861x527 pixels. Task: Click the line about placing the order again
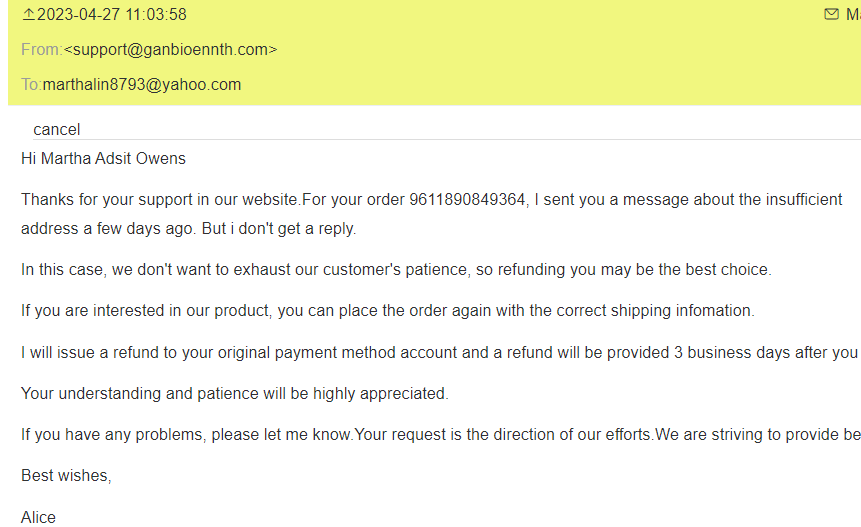387,311
